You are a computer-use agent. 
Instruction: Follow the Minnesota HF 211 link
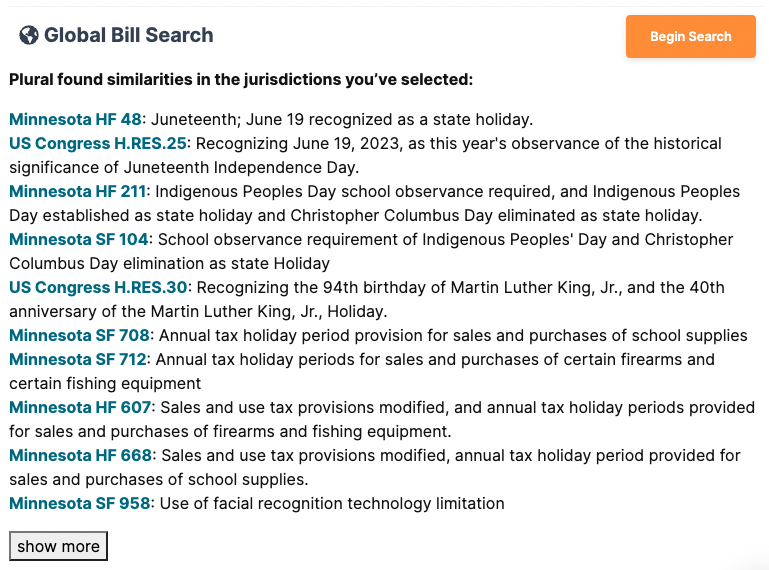click(x=79, y=191)
